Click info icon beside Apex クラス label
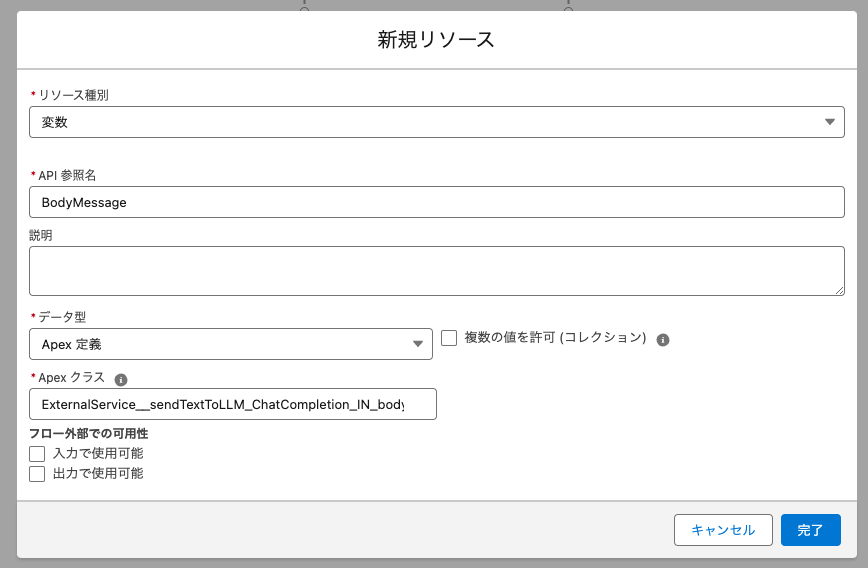Image resolution: width=868 pixels, height=568 pixels. [x=121, y=380]
